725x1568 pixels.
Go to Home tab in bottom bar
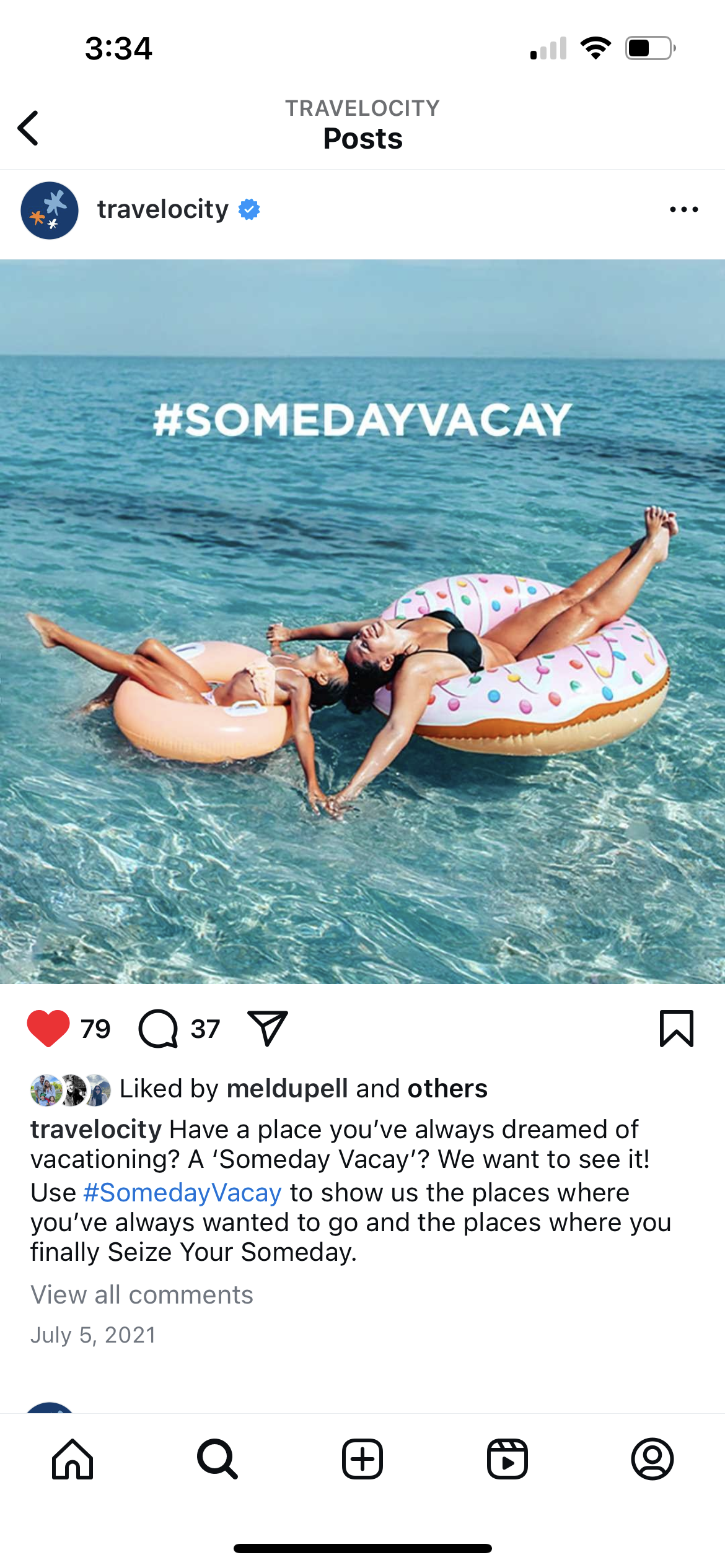tap(72, 1459)
